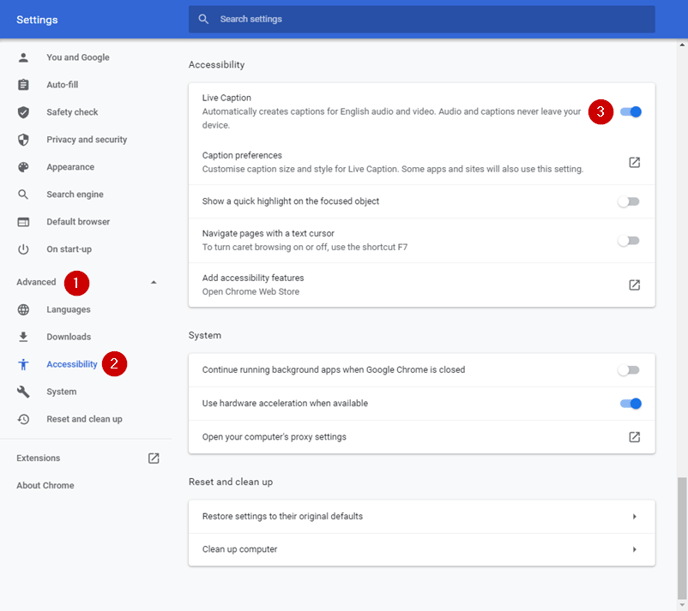Open the computer's proxy settings icon
This screenshot has height=611, width=688.
click(634, 437)
